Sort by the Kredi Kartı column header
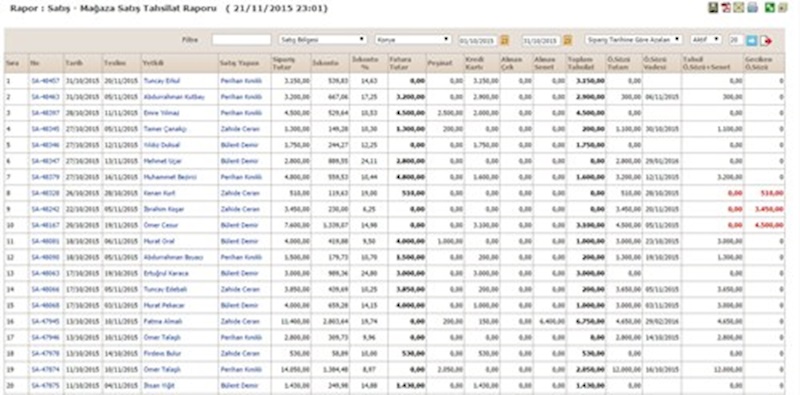The image size is (800, 395). pyautogui.click(x=474, y=63)
